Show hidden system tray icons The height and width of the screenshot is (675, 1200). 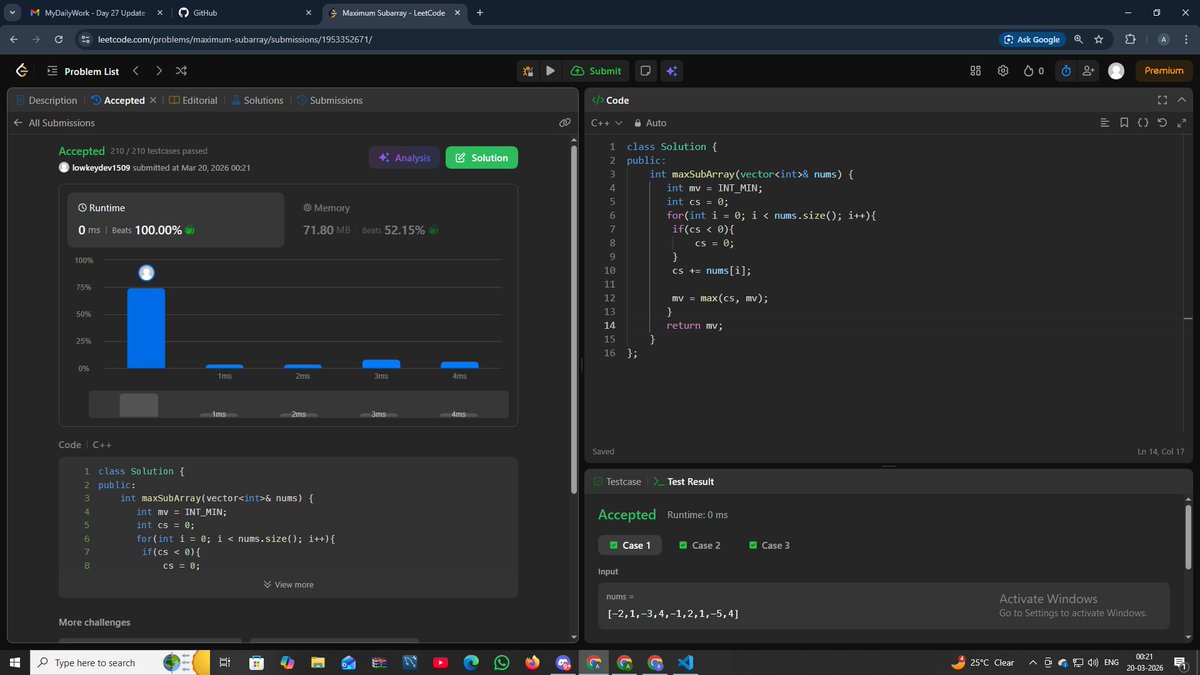pyautogui.click(x=1033, y=662)
